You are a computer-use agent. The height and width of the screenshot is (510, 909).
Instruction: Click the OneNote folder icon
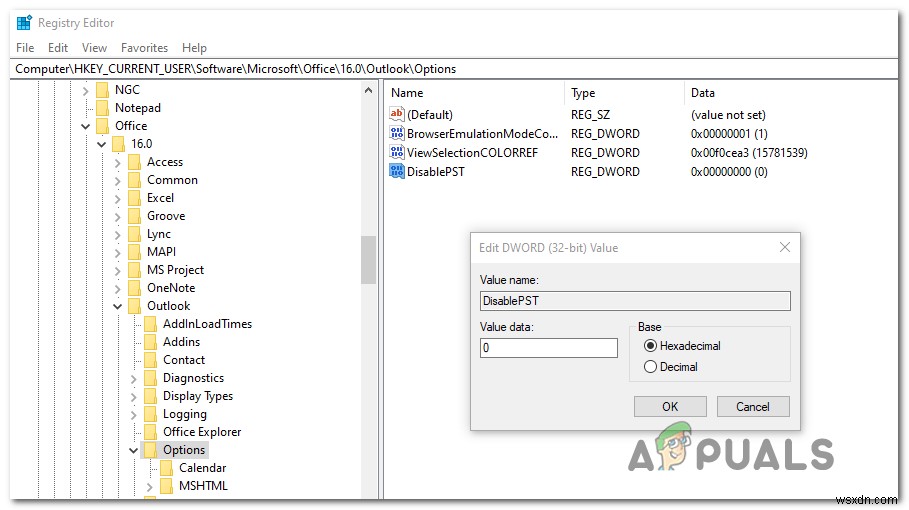click(134, 287)
